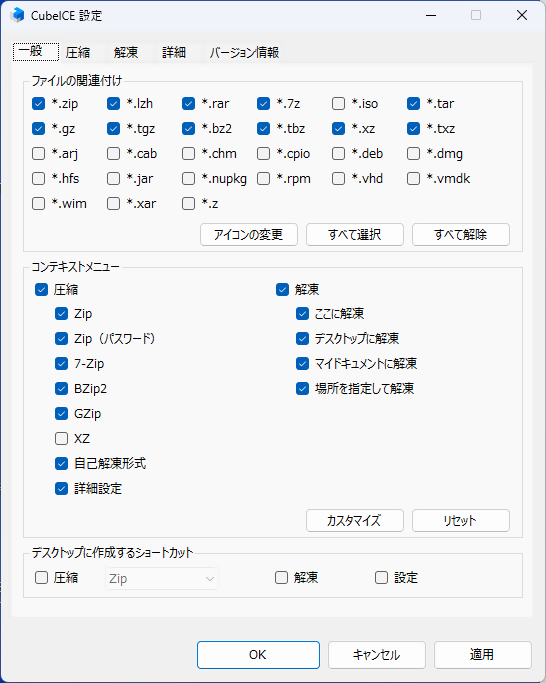Uncheck the *.txz file association
The width and height of the screenshot is (546, 683).
pyautogui.click(x=413, y=128)
